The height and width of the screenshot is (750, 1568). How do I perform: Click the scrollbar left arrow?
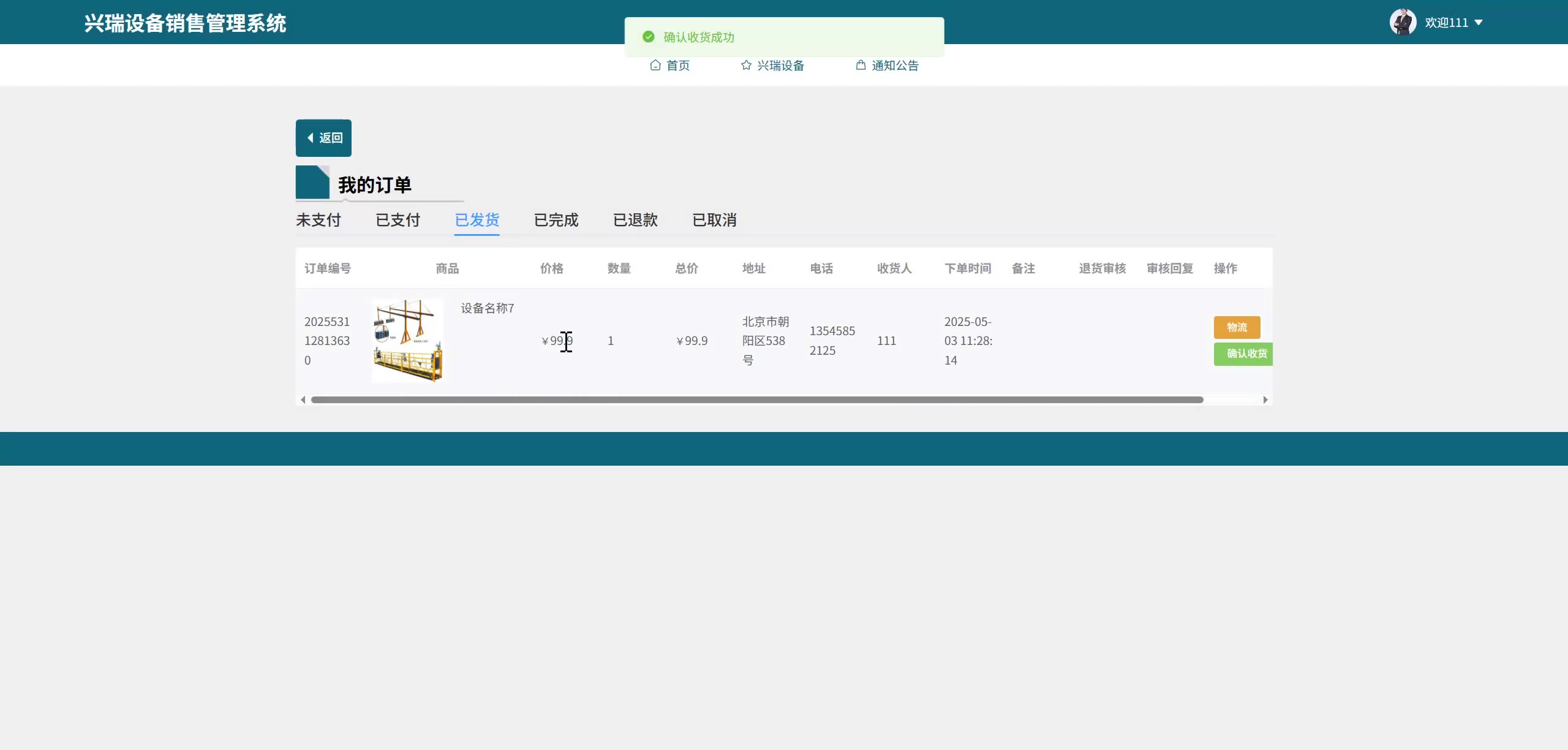click(x=303, y=400)
